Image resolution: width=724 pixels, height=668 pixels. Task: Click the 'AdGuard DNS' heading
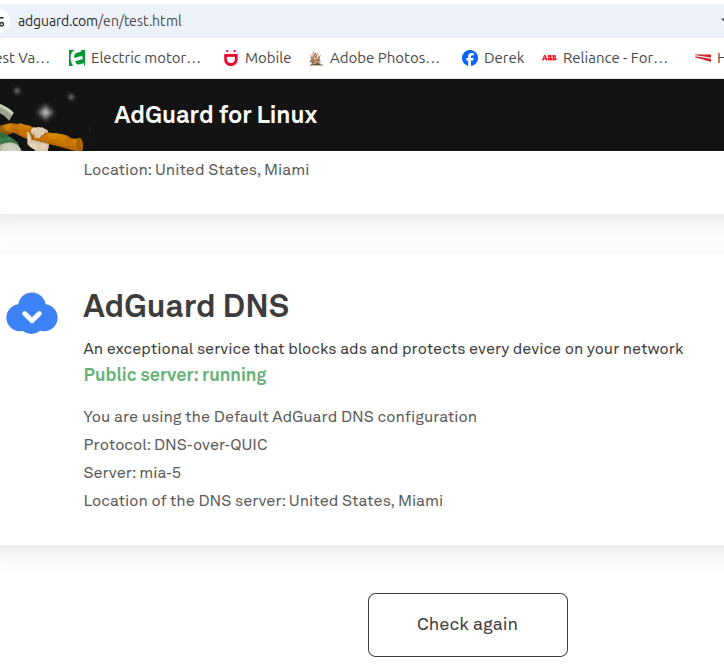coord(186,306)
